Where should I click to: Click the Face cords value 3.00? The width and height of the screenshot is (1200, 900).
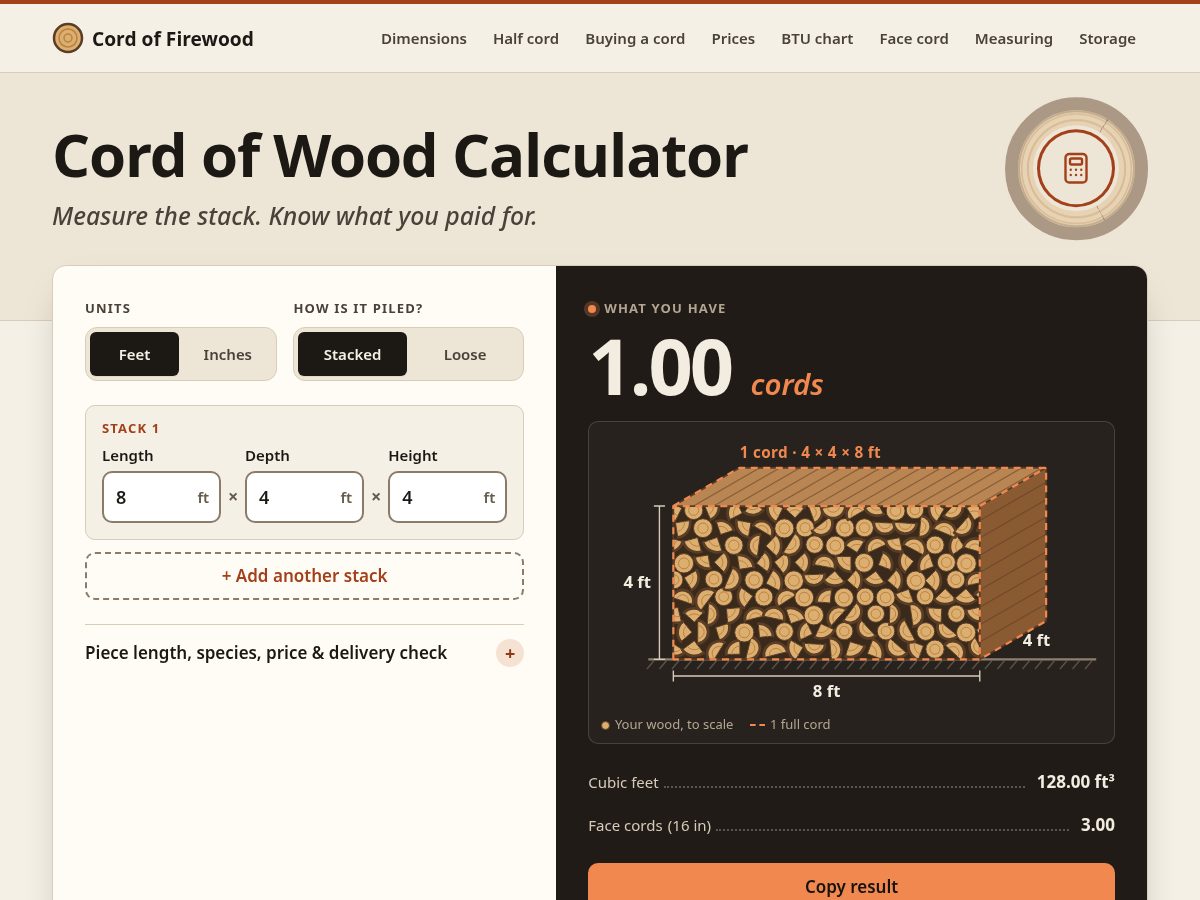point(1097,825)
